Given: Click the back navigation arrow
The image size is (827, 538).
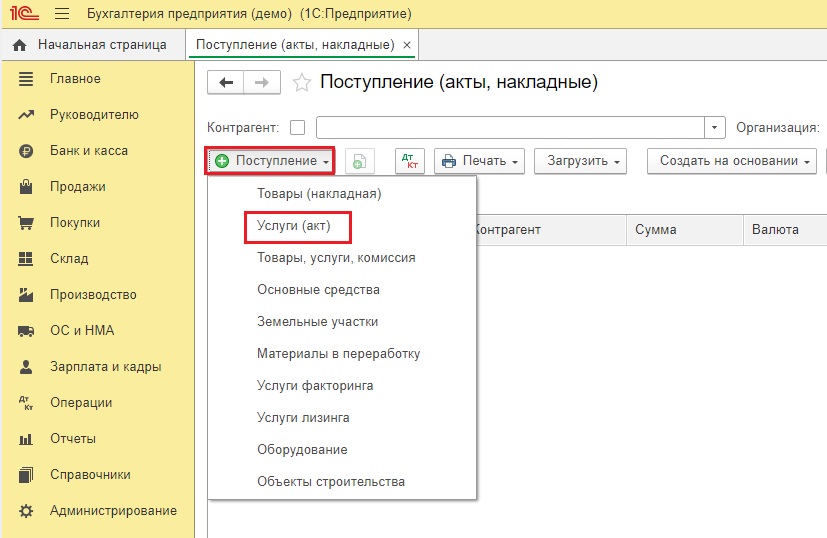Looking at the screenshot, I should pos(226,83).
